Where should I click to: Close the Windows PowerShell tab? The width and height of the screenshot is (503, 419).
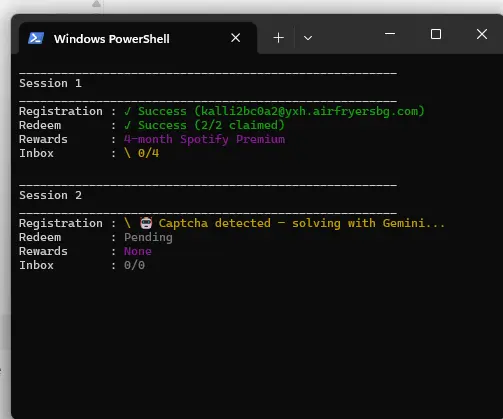click(236, 38)
